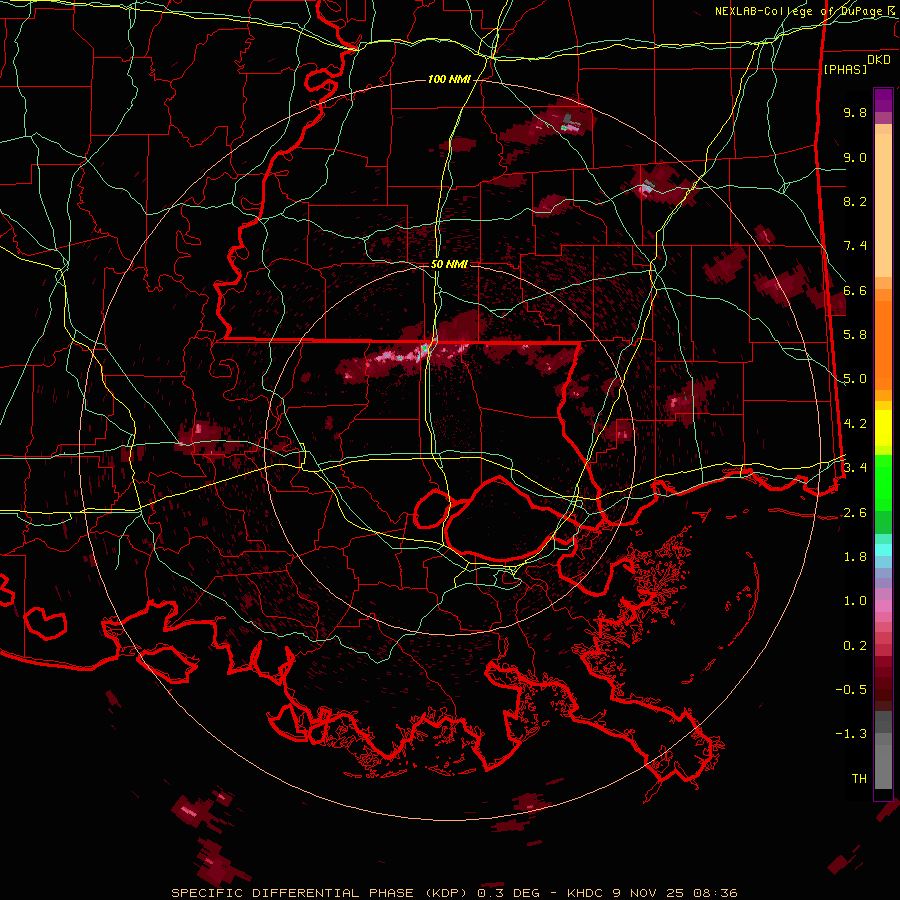
Task: Click the 1.0 value on the color scale
Action: pyautogui.click(x=855, y=601)
